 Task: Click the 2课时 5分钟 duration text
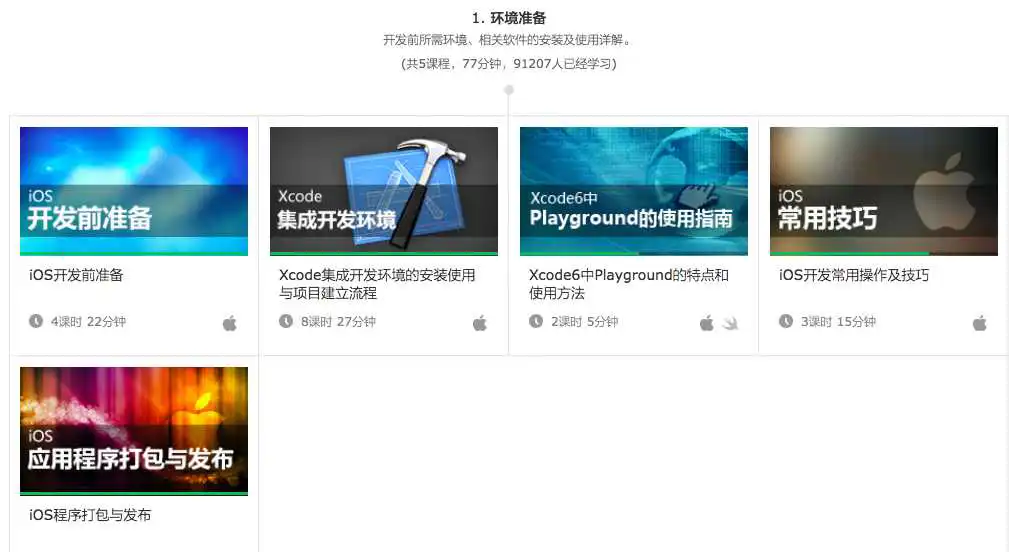point(584,322)
